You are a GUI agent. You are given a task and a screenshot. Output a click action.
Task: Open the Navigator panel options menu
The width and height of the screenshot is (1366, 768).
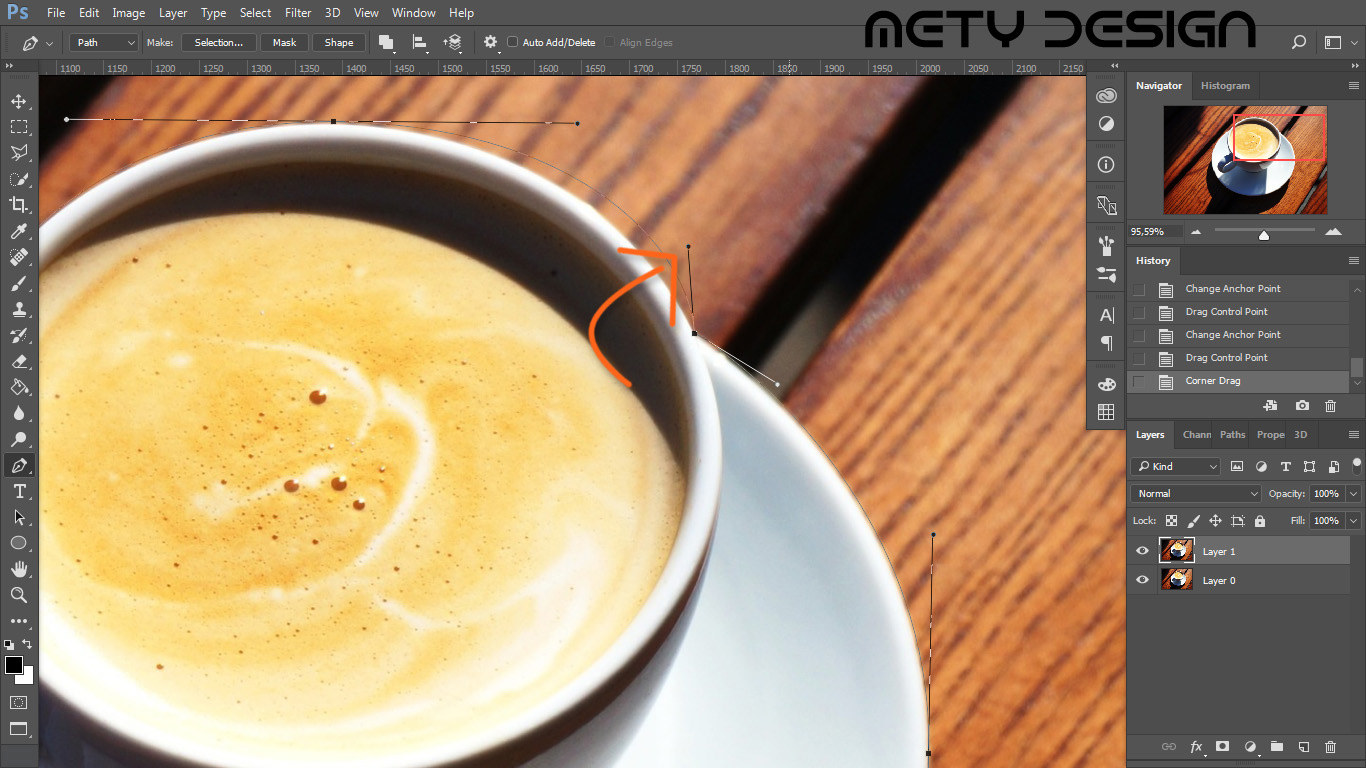coord(1354,86)
